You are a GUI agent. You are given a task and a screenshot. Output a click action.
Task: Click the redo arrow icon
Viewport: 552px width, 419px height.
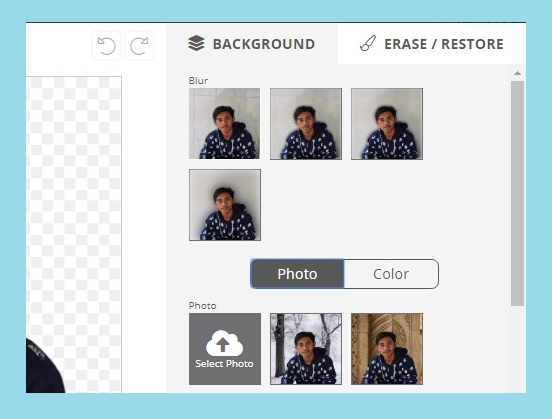[x=139, y=46]
